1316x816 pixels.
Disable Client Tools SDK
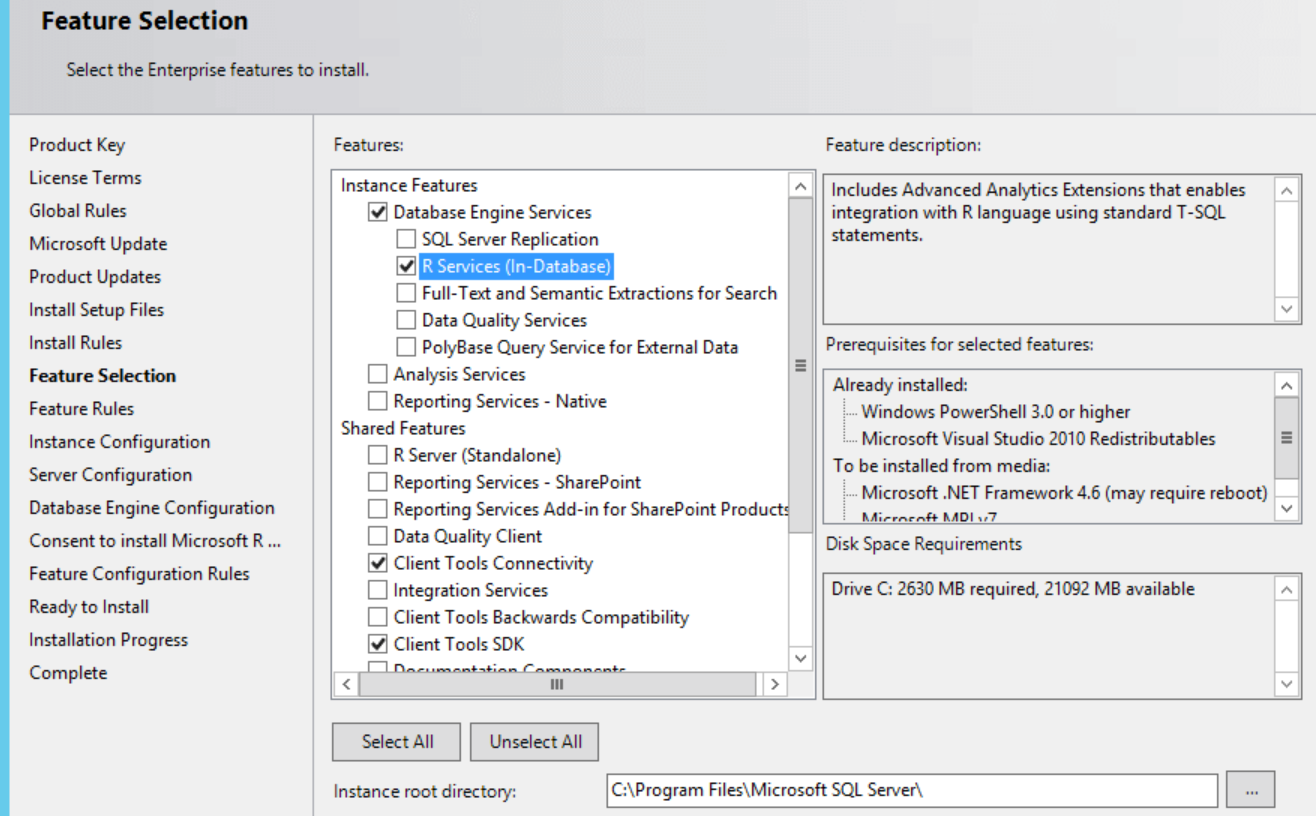tap(377, 644)
